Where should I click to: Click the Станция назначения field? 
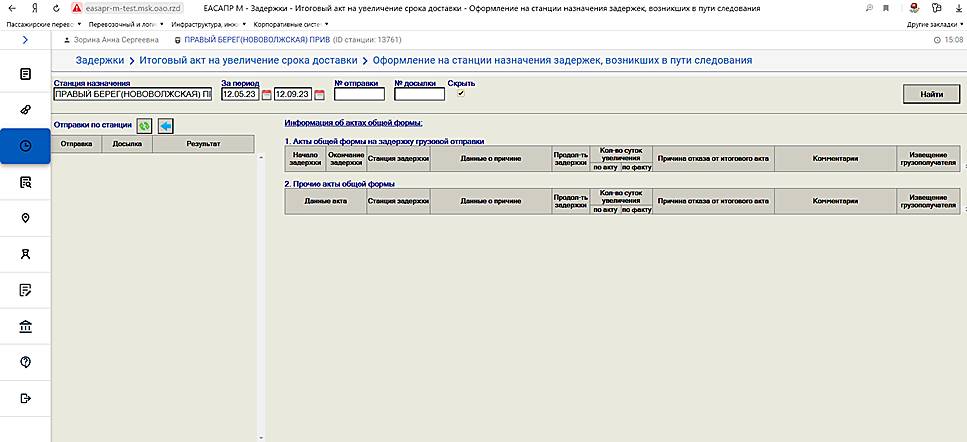click(x=132, y=95)
